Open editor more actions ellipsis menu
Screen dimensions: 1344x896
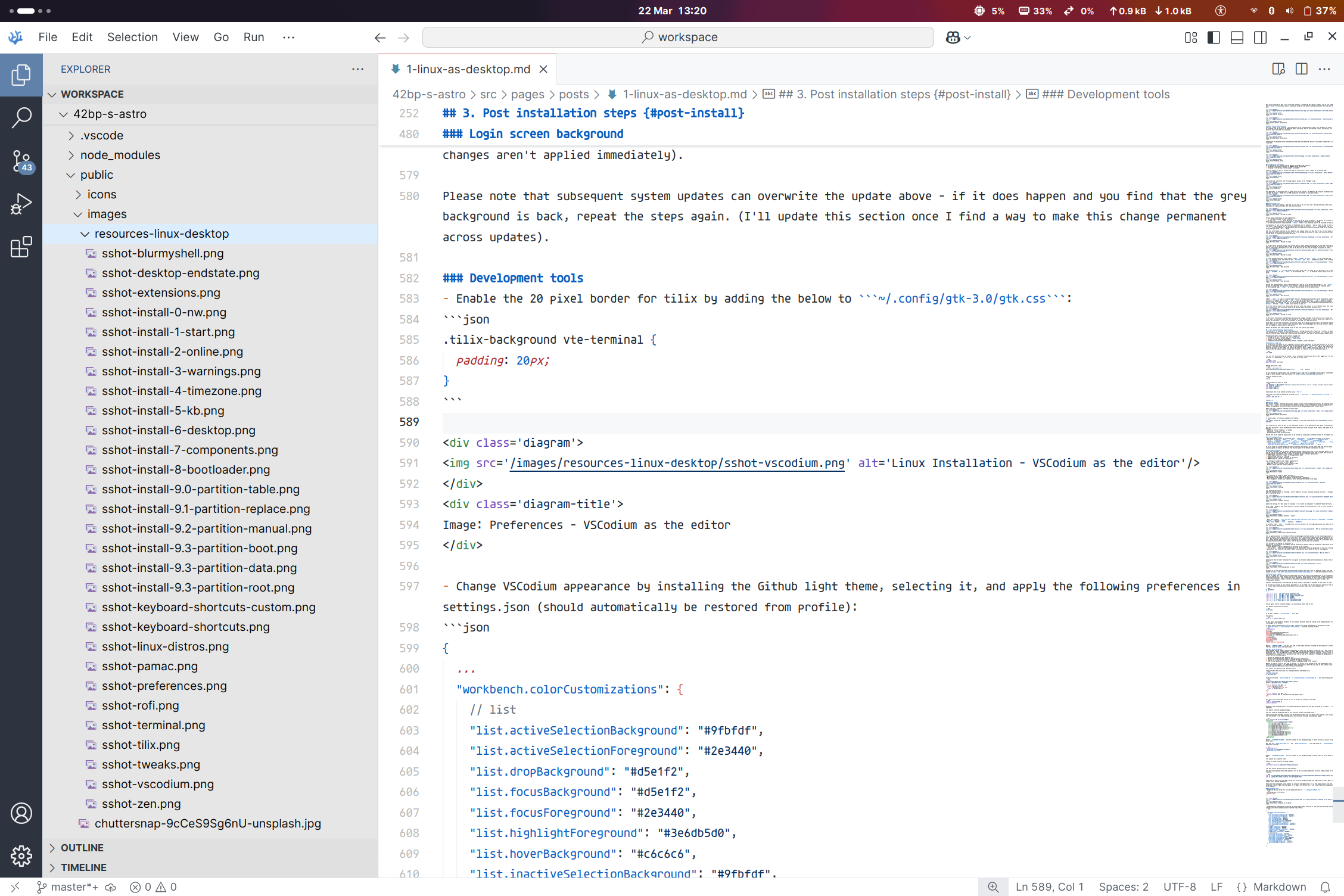coord(1324,69)
